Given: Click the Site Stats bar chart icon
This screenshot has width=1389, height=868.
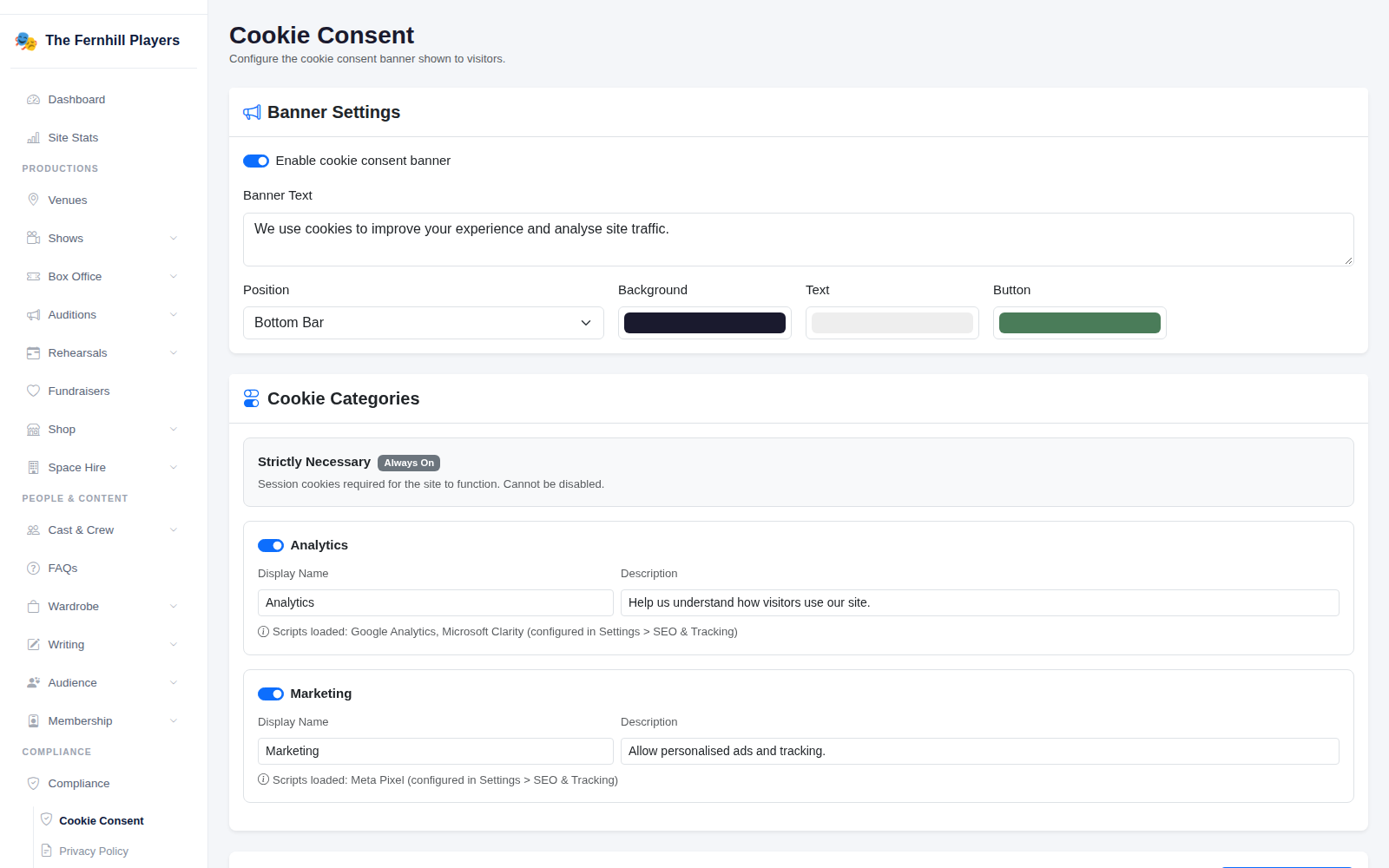Looking at the screenshot, I should point(33,138).
